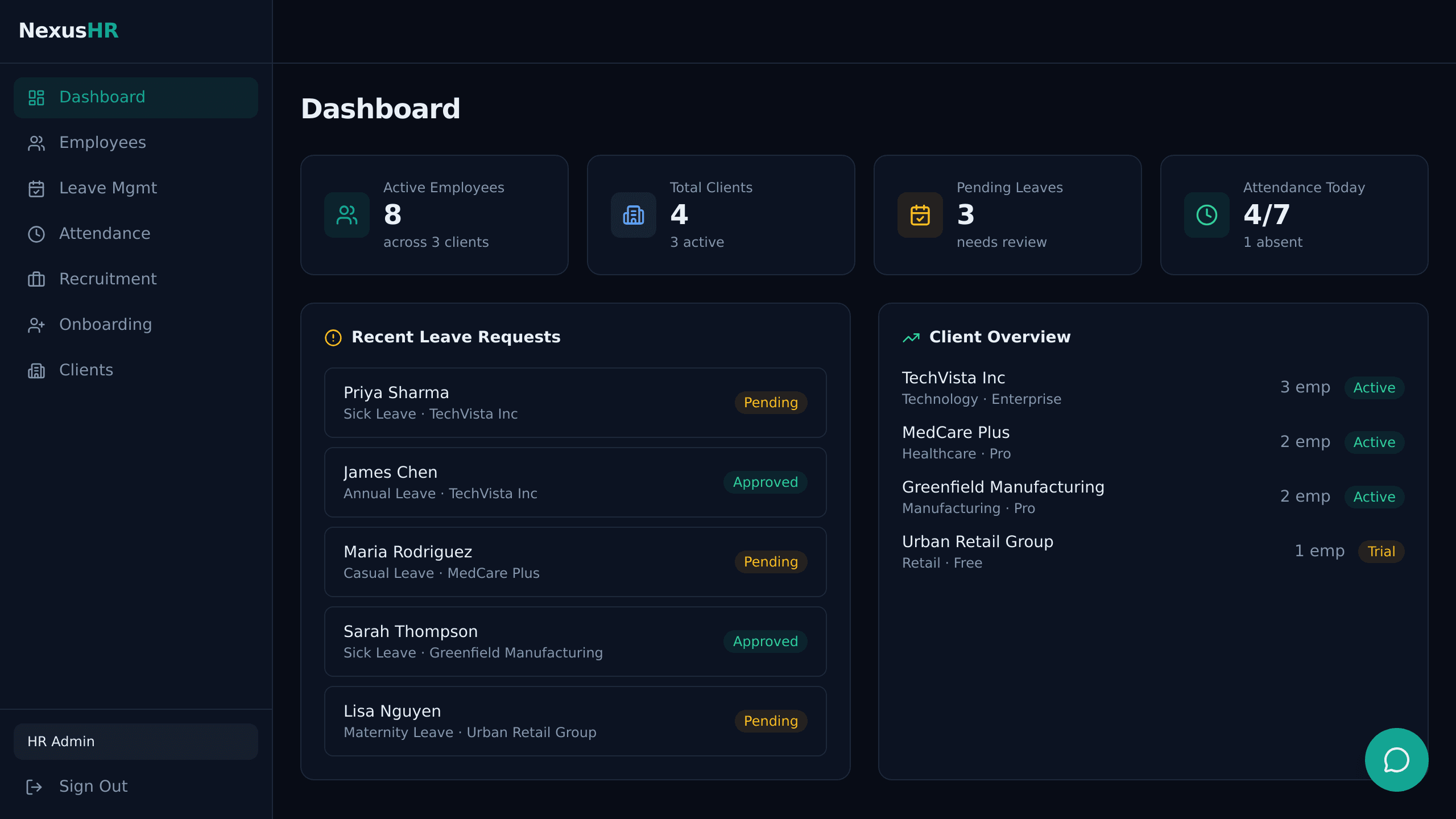Click Approved badge on James Chen's request
1456x819 pixels.
click(766, 482)
